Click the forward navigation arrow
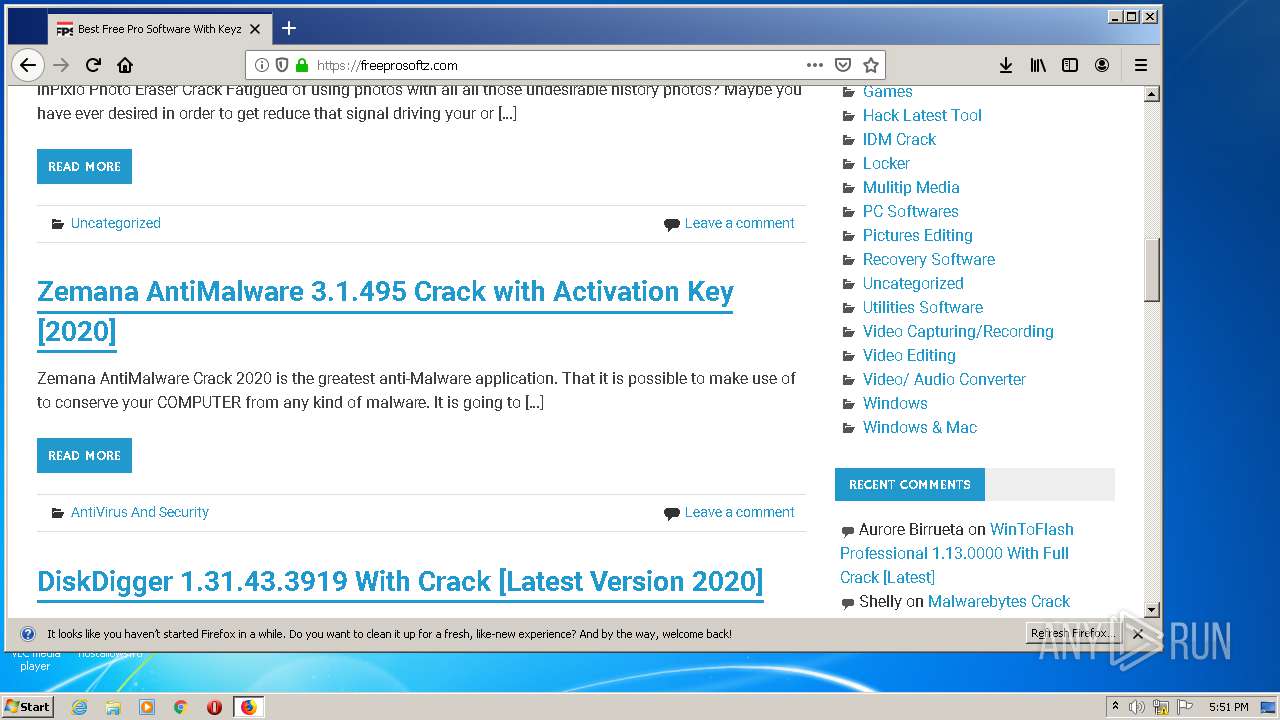The image size is (1280, 720). (61, 65)
